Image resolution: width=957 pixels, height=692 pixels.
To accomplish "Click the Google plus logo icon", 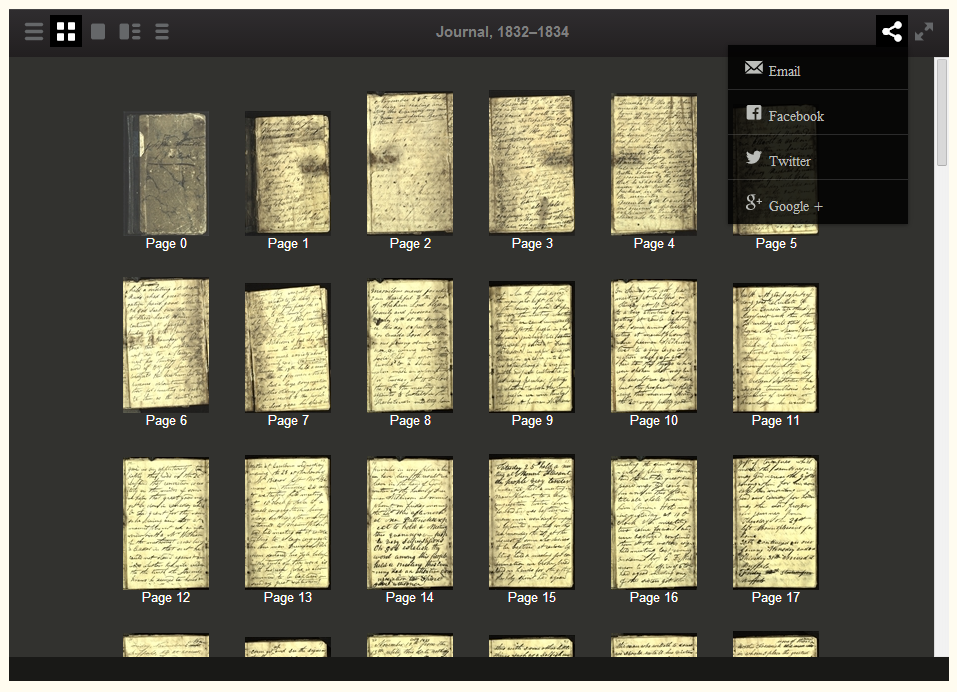I will point(754,203).
